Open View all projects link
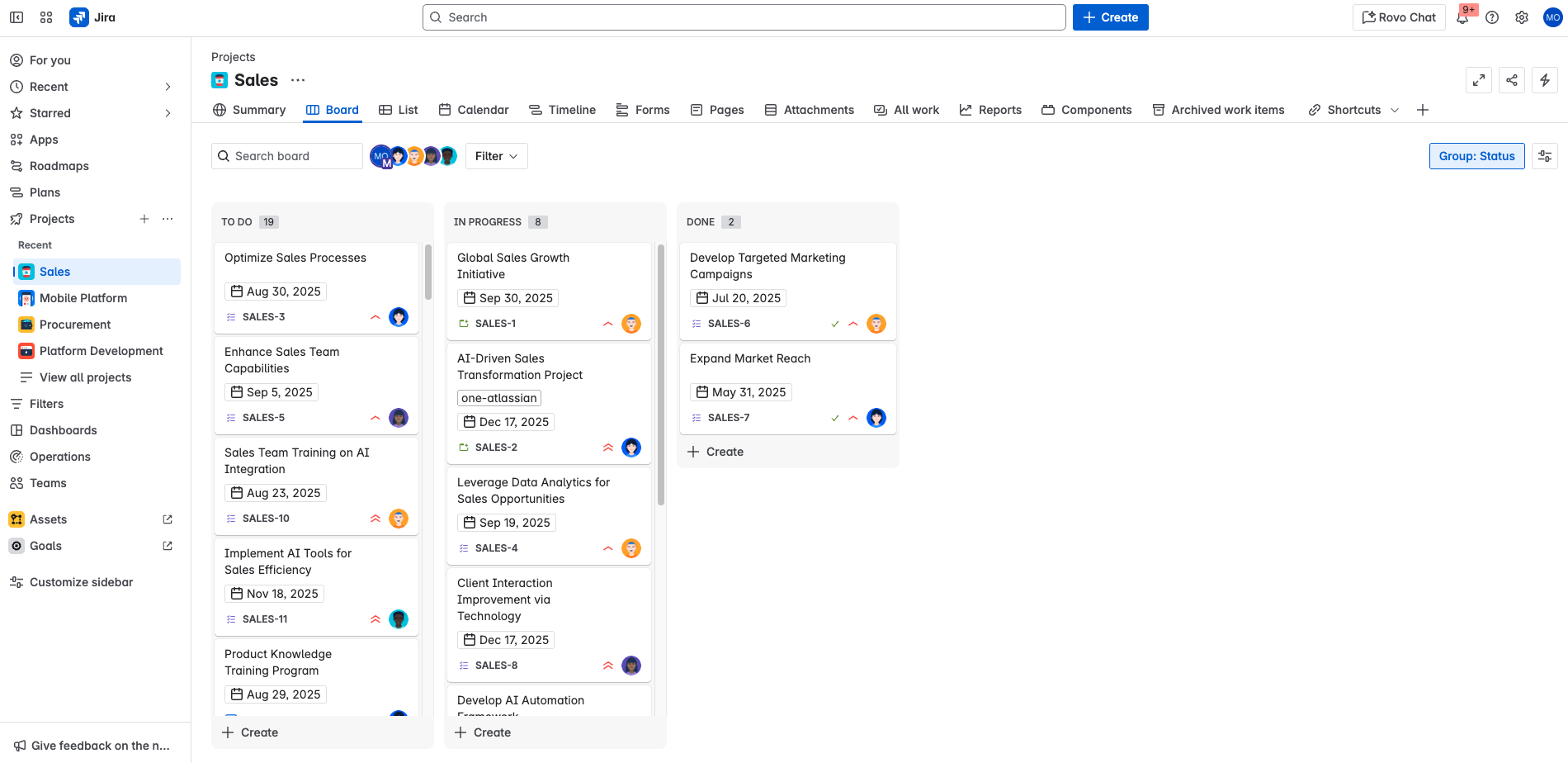Screen dimensions: 1568x763 85,377
